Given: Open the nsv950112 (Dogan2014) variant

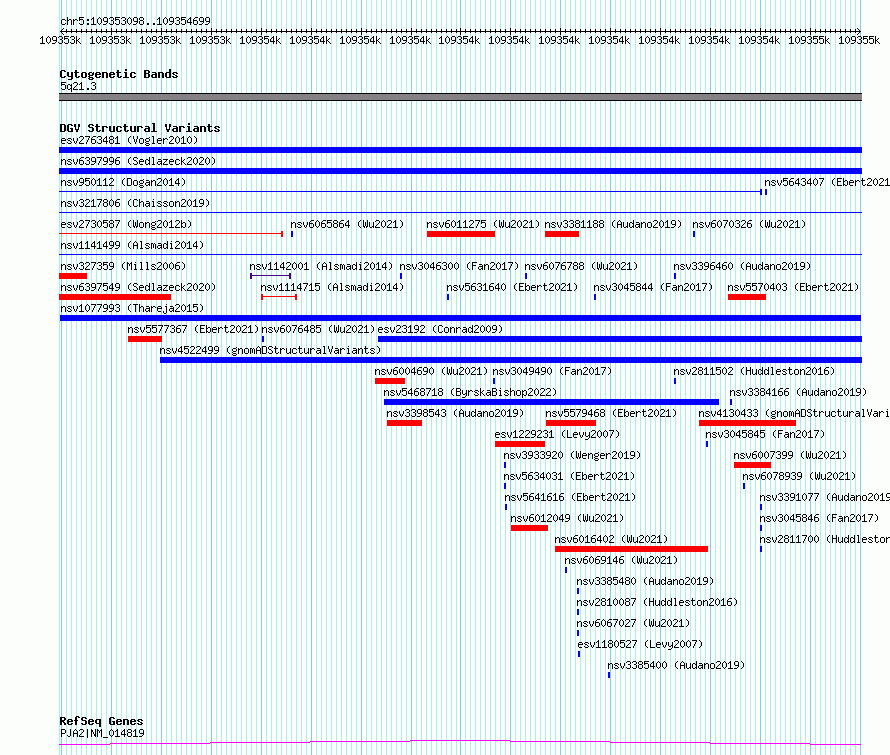Looking at the screenshot, I should 123,182.
